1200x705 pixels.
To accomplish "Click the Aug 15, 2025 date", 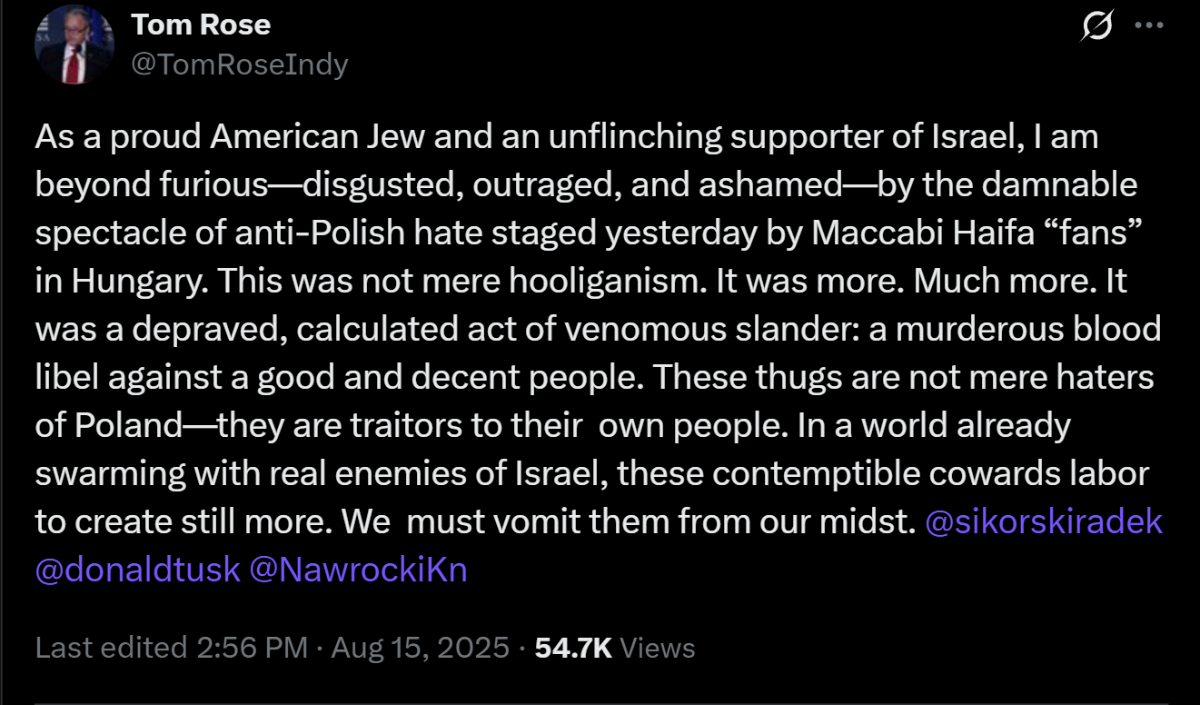I will pos(418,647).
